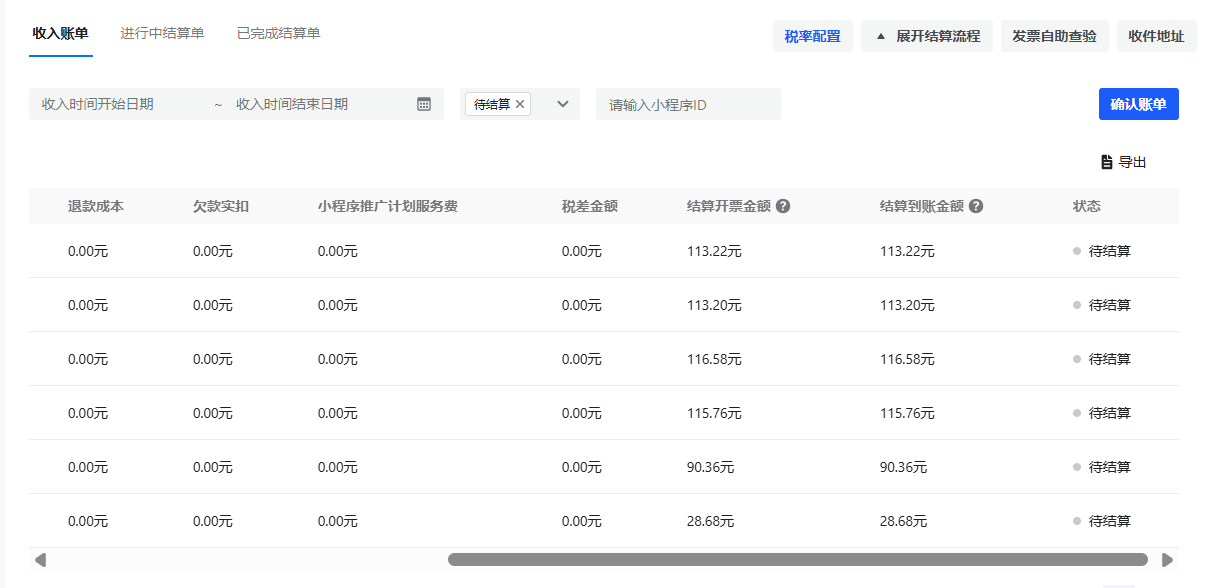This screenshot has width=1211, height=588.
Task: Expand the 展开结算流程 section
Action: (x=926, y=36)
